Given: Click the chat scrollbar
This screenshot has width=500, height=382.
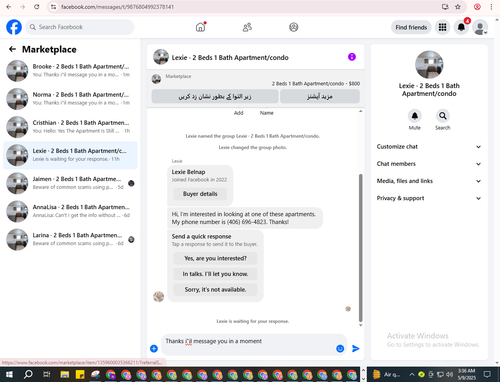Looking at the screenshot, I should click(x=360, y=247).
